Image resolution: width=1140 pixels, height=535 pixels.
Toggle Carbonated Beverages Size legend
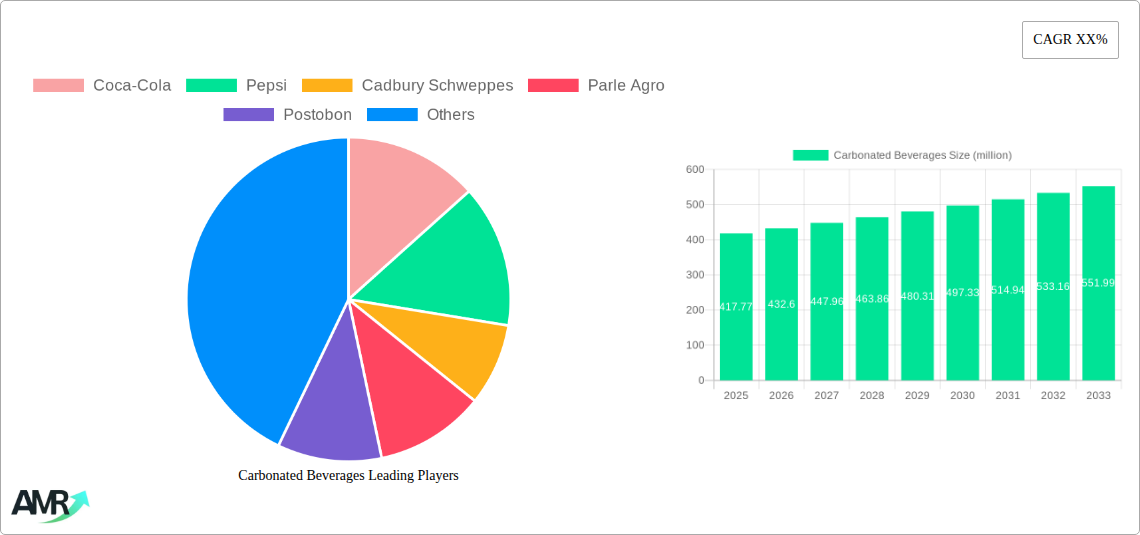902,155
